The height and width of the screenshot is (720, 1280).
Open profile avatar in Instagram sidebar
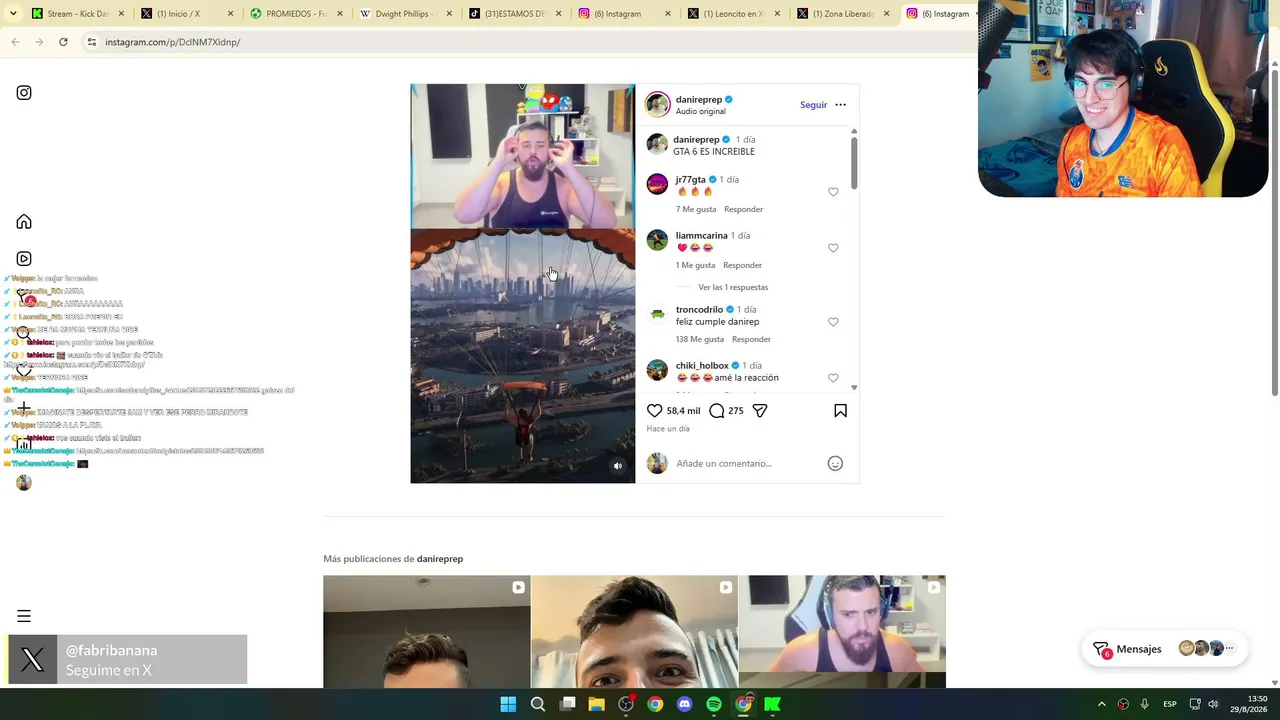pyautogui.click(x=24, y=483)
